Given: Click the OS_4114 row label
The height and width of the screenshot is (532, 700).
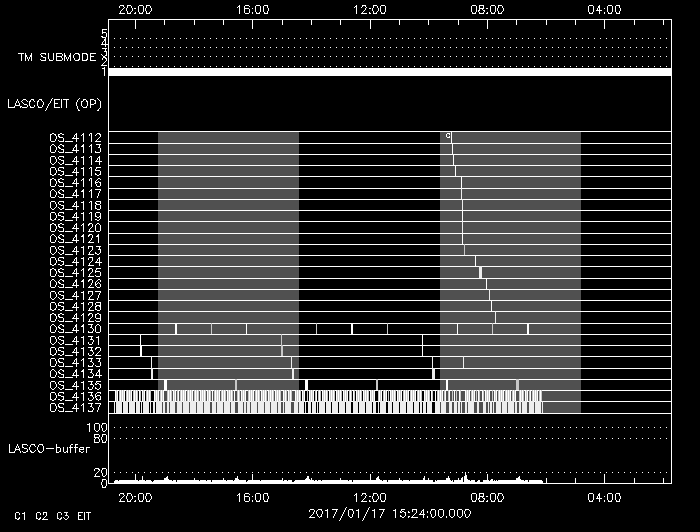Looking at the screenshot, I should 75,160.
